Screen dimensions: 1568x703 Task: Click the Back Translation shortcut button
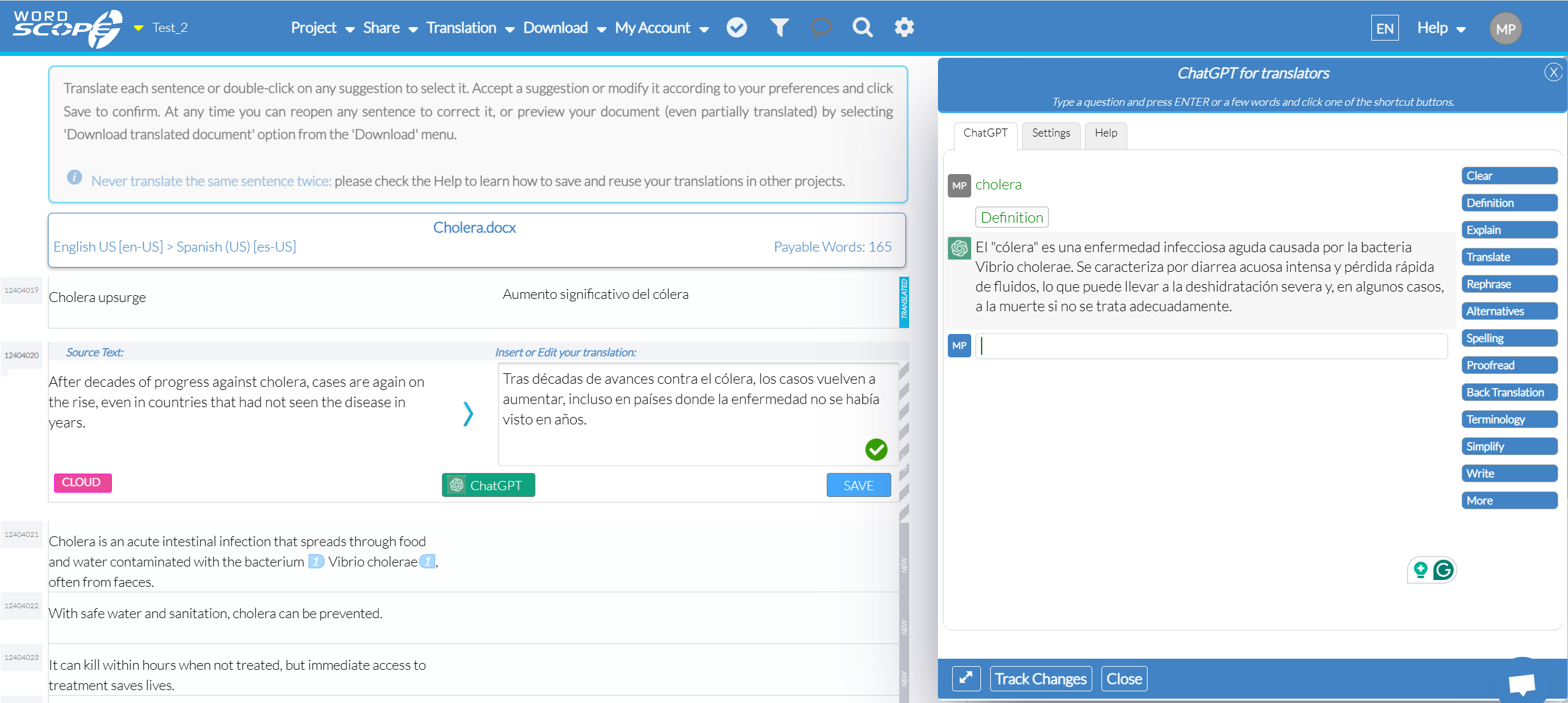1508,392
